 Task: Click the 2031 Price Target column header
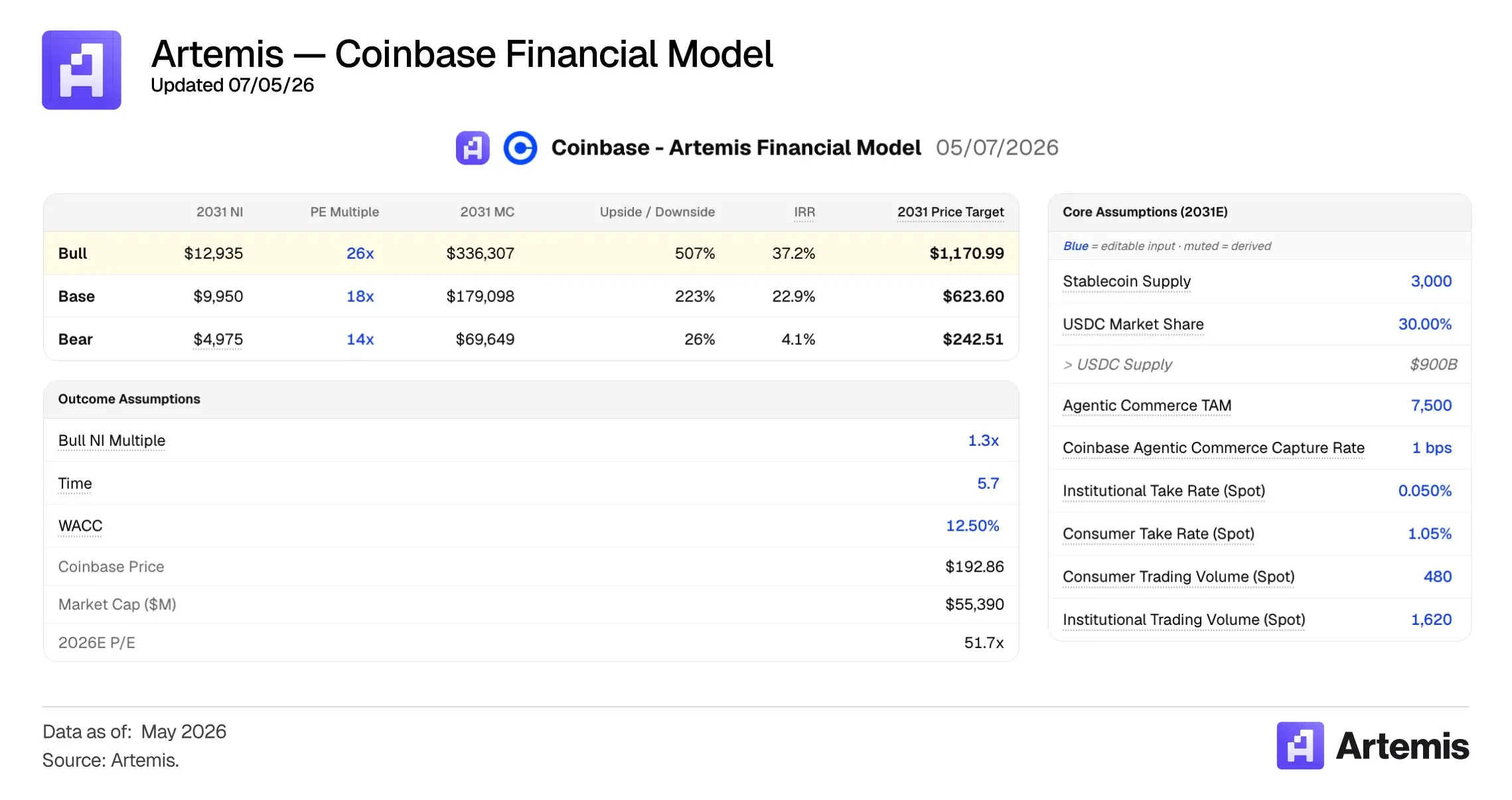point(950,212)
